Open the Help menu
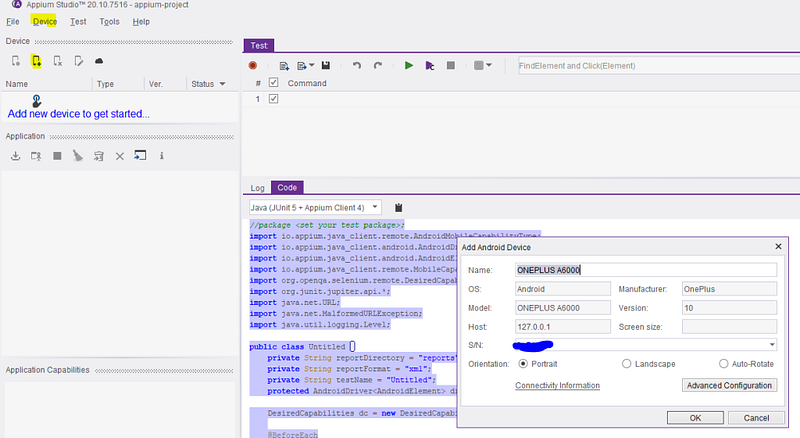 tap(141, 21)
